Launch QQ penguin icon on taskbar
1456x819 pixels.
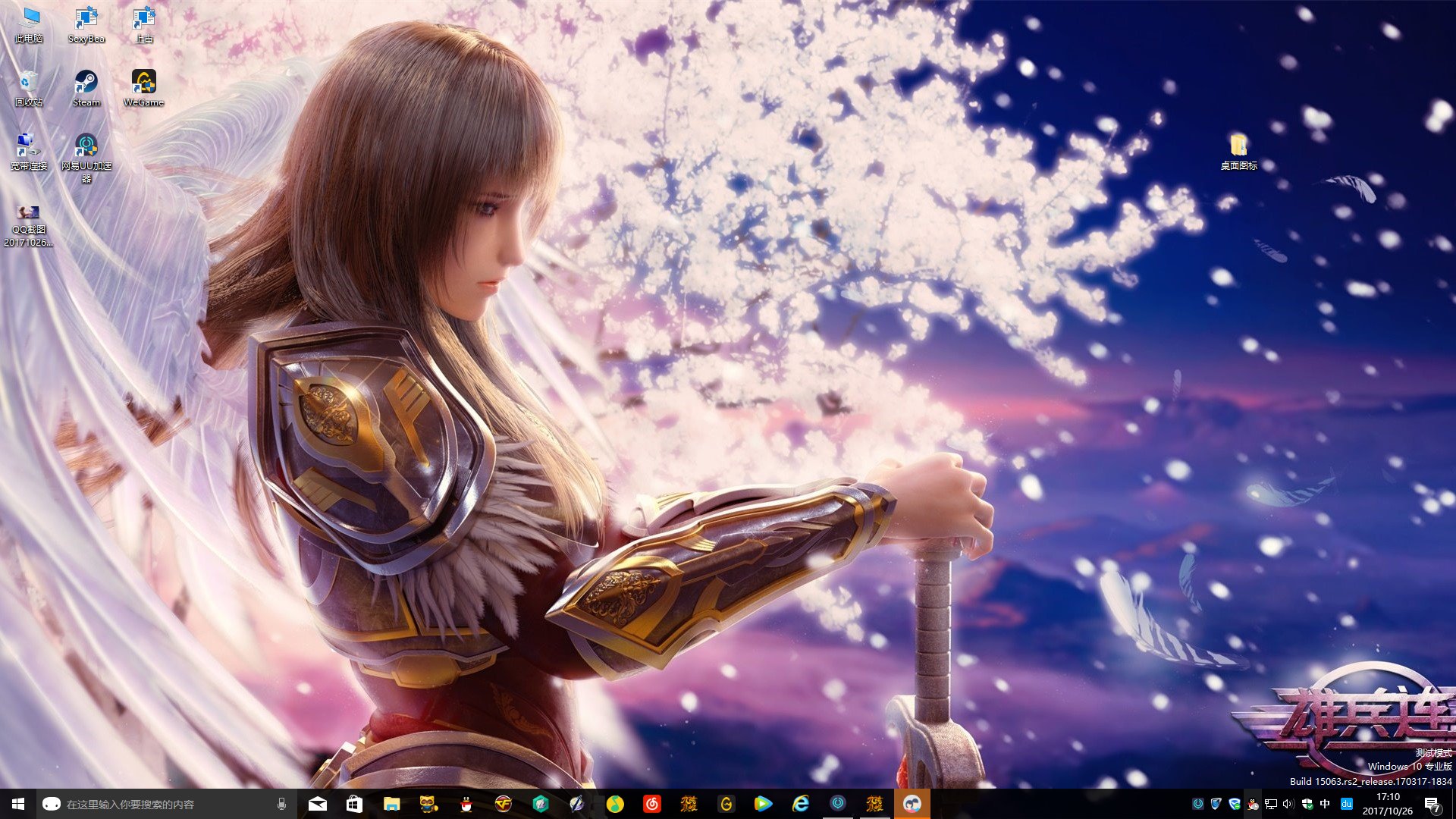pos(466,804)
